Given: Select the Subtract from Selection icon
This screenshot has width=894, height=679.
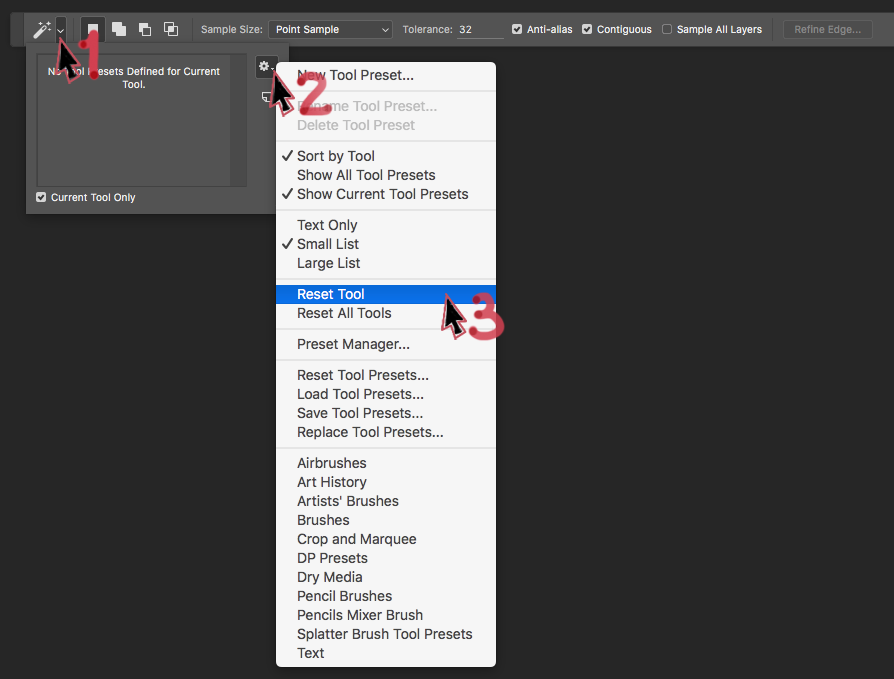Looking at the screenshot, I should tap(145, 29).
